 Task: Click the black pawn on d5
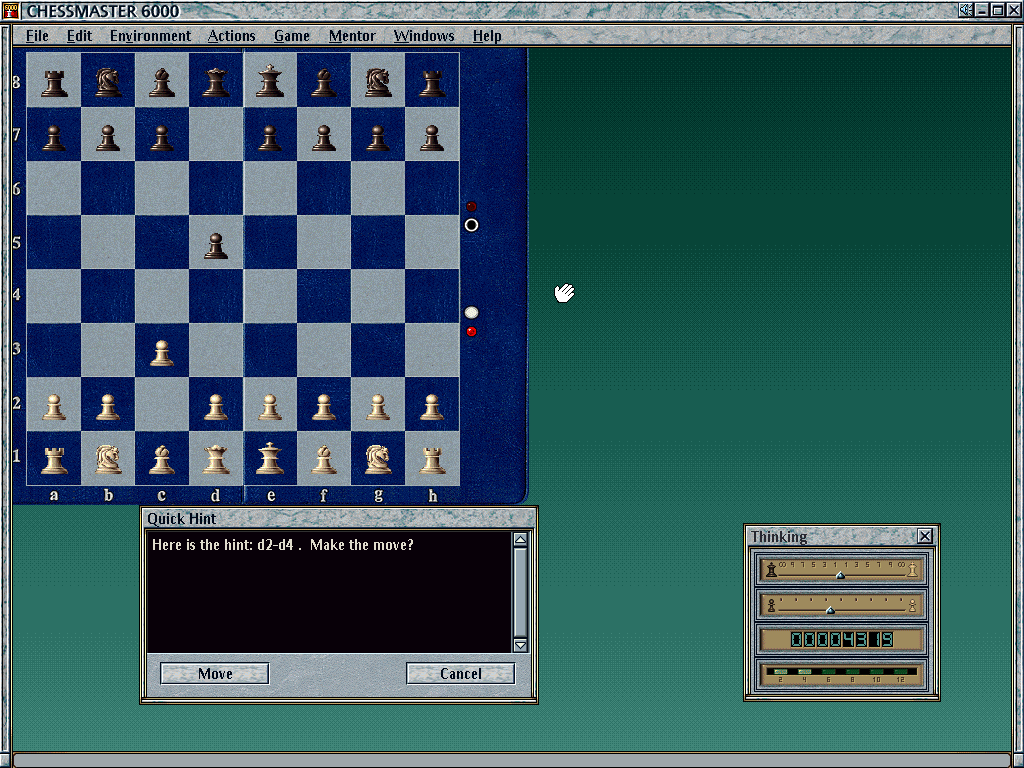[x=216, y=246]
